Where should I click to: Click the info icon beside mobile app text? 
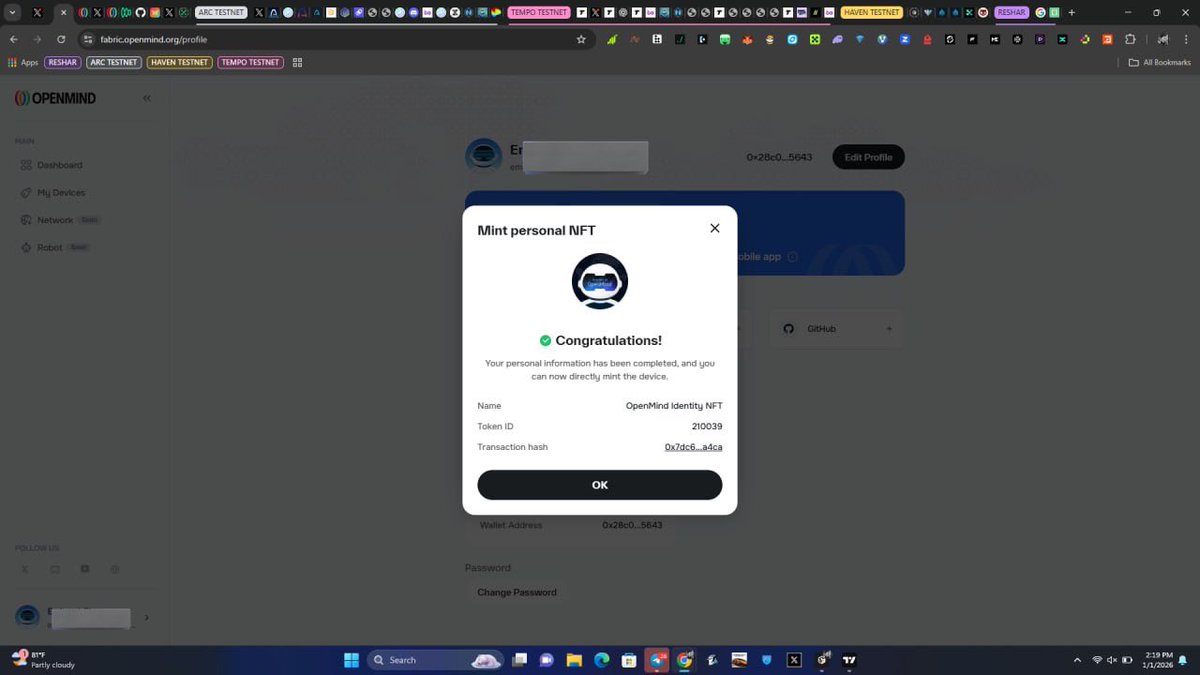[x=792, y=257]
